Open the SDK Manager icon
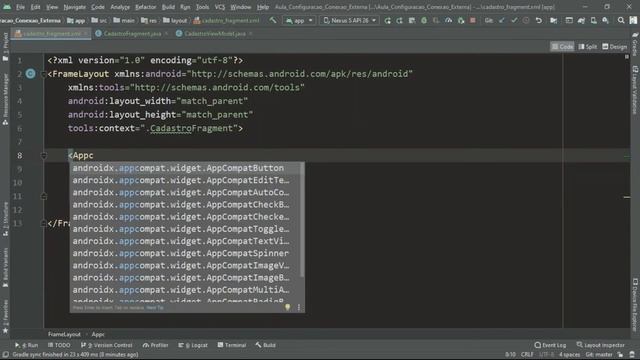Screen dimensions: 640x360 [x=605, y=20]
